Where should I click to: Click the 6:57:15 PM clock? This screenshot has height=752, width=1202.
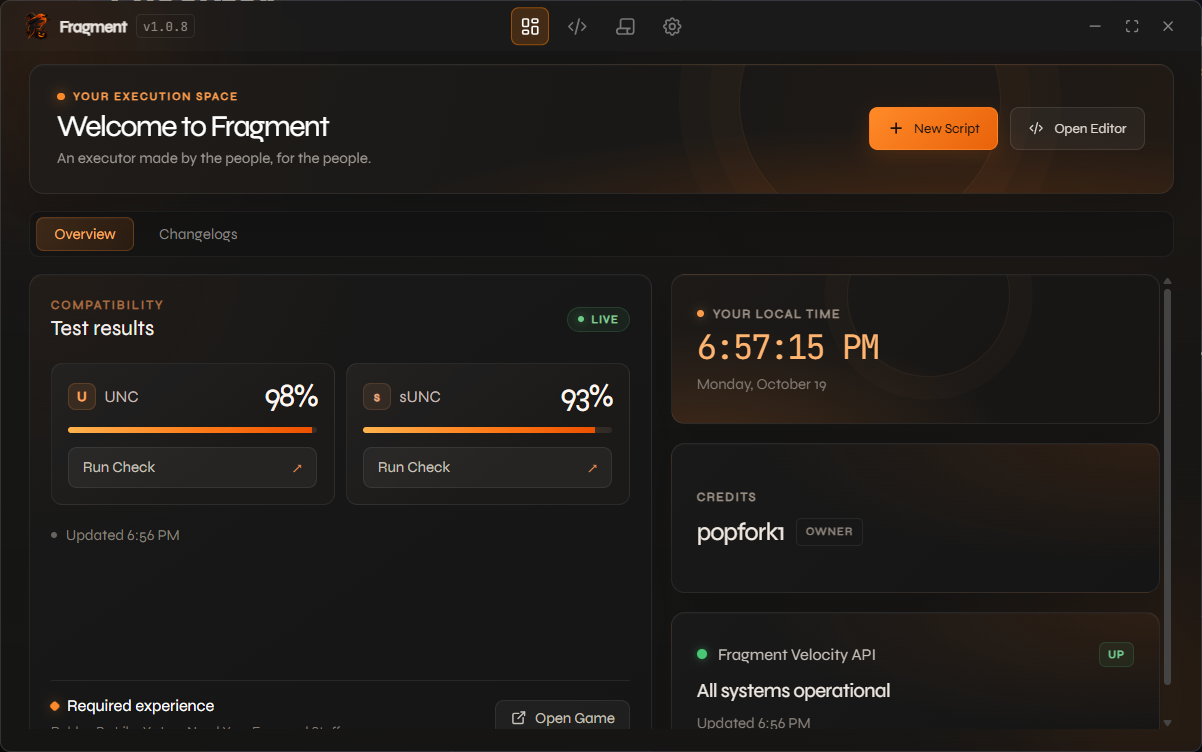tap(788, 348)
